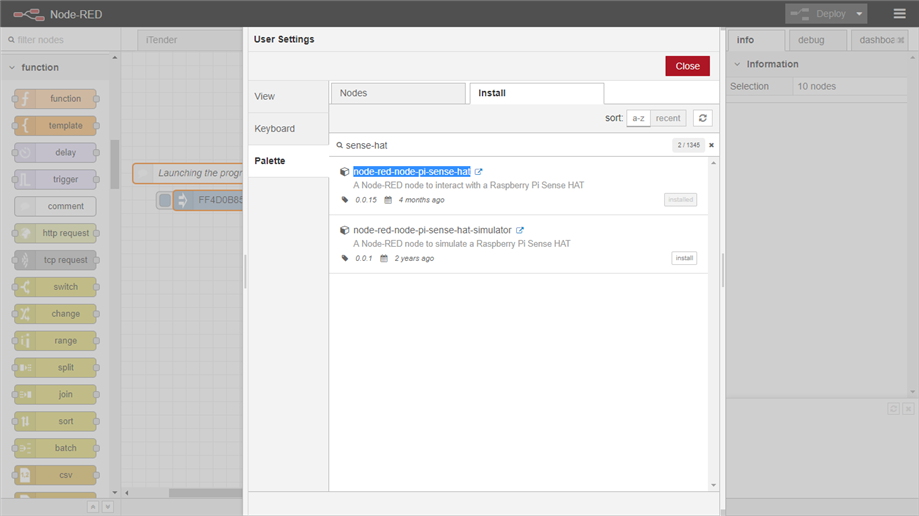Open external link for node-red-node-pi-sense-hat
This screenshot has width=919, height=516.
point(479,172)
